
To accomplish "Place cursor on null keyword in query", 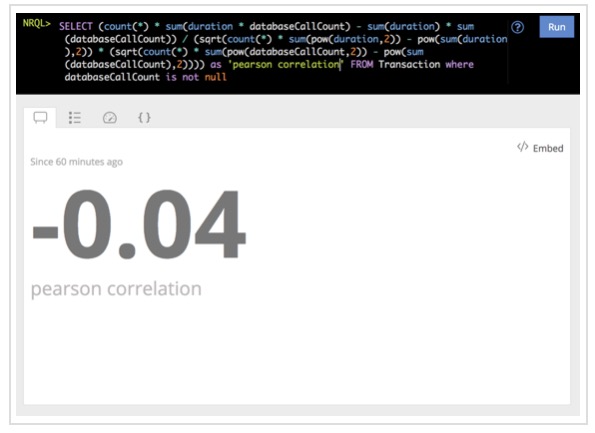I will 216,77.
